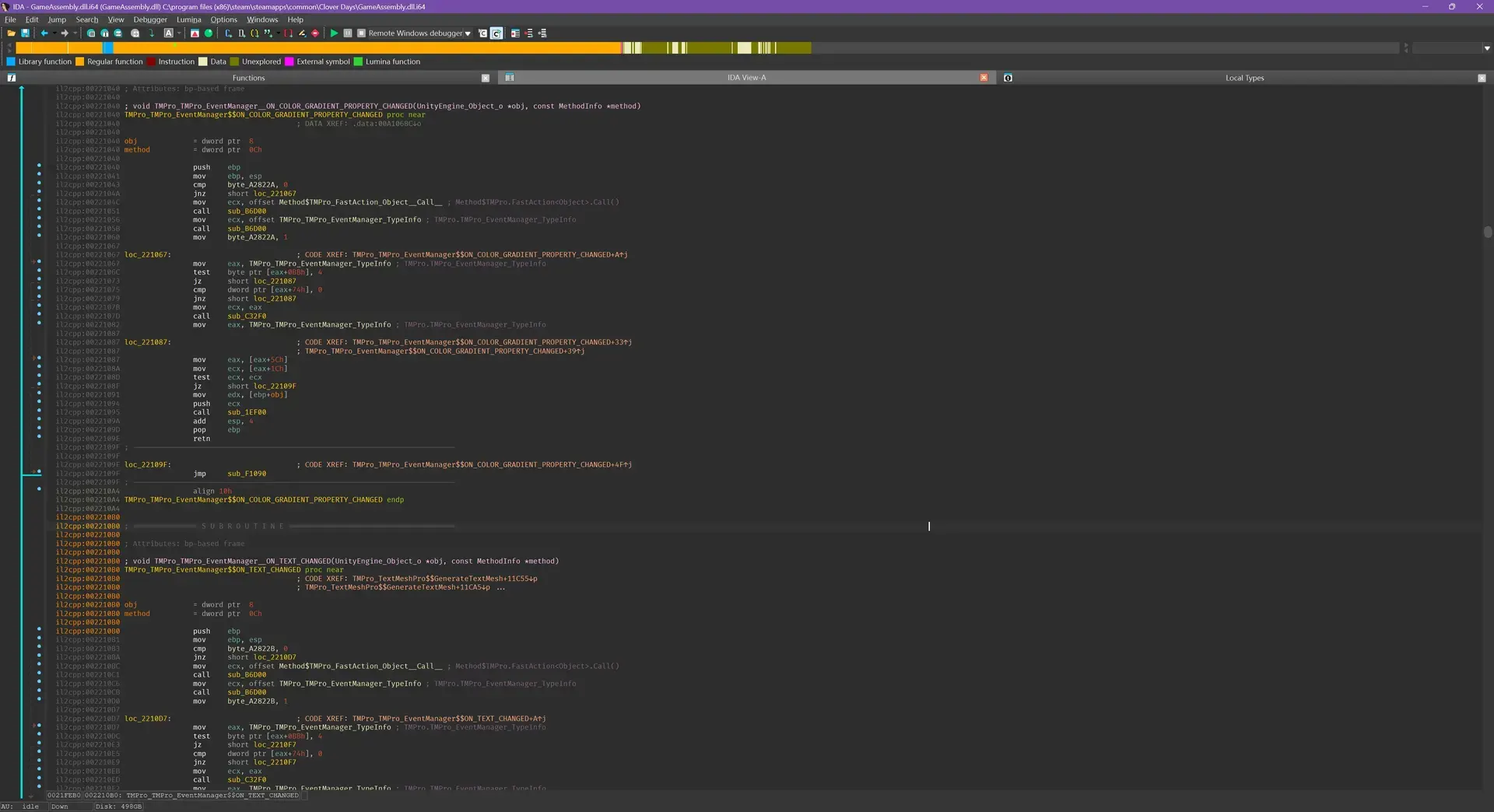
Task: Jump back with the blue left arrow
Action: [x=44, y=33]
